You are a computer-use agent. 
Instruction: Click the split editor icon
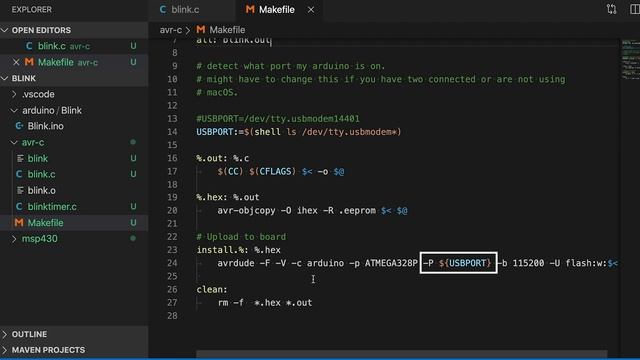click(x=635, y=9)
